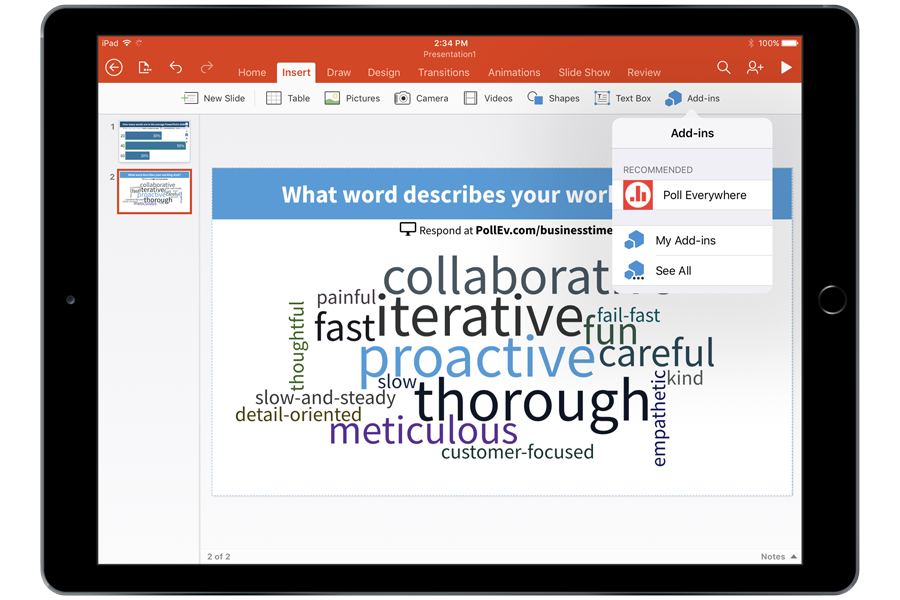900x600 pixels.
Task: Redo the last undone action
Action: (x=207, y=67)
